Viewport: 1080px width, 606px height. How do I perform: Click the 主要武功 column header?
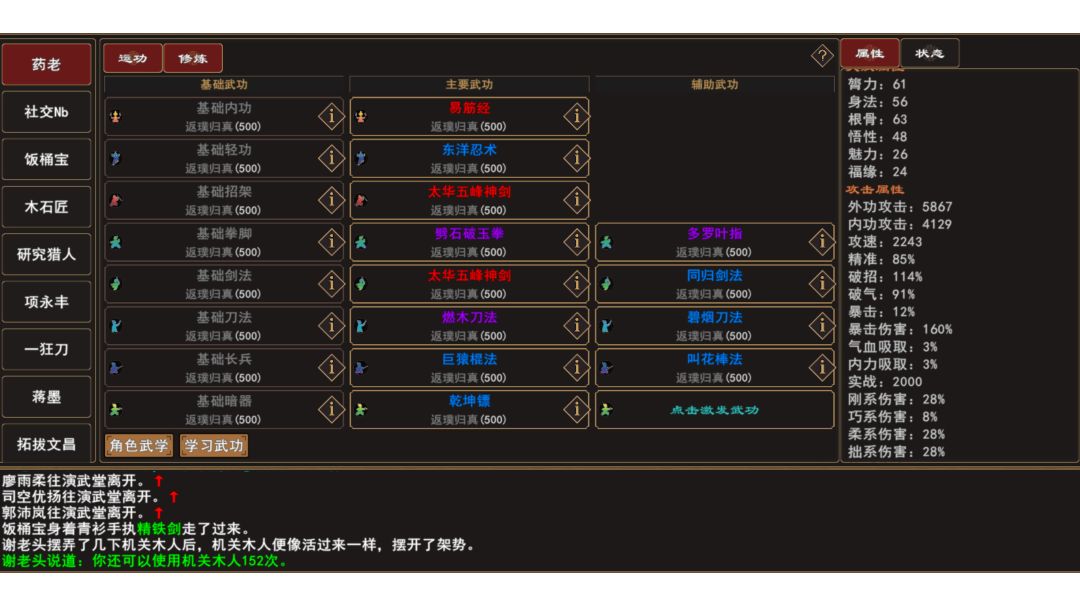pos(469,85)
